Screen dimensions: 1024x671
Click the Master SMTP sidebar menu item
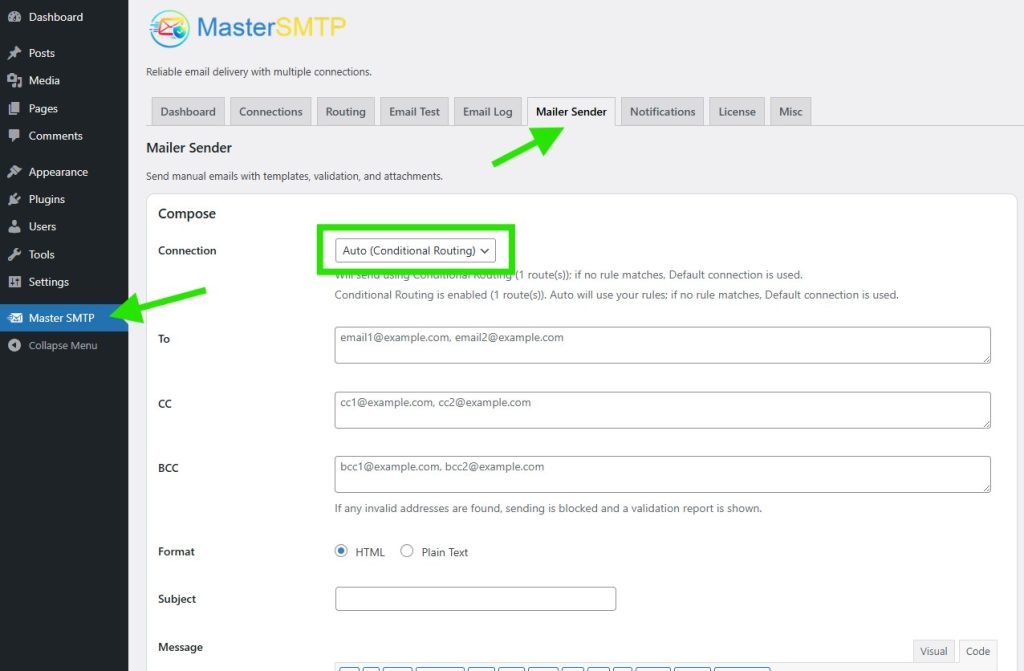click(61, 318)
